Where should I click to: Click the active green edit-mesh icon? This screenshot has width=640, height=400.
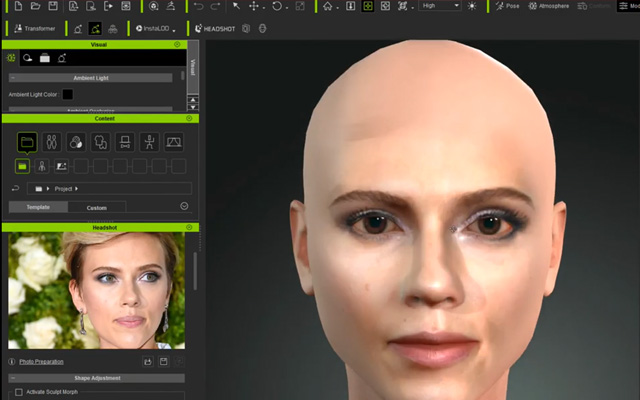(x=95, y=29)
